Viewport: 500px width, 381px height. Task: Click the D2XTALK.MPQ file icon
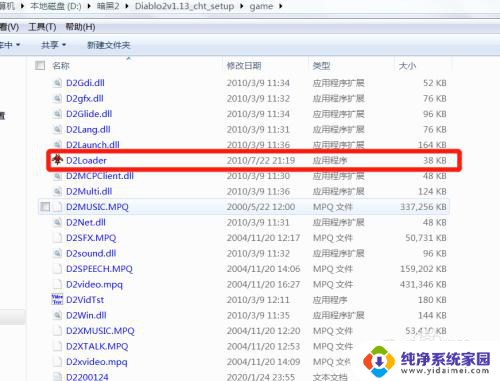57,347
